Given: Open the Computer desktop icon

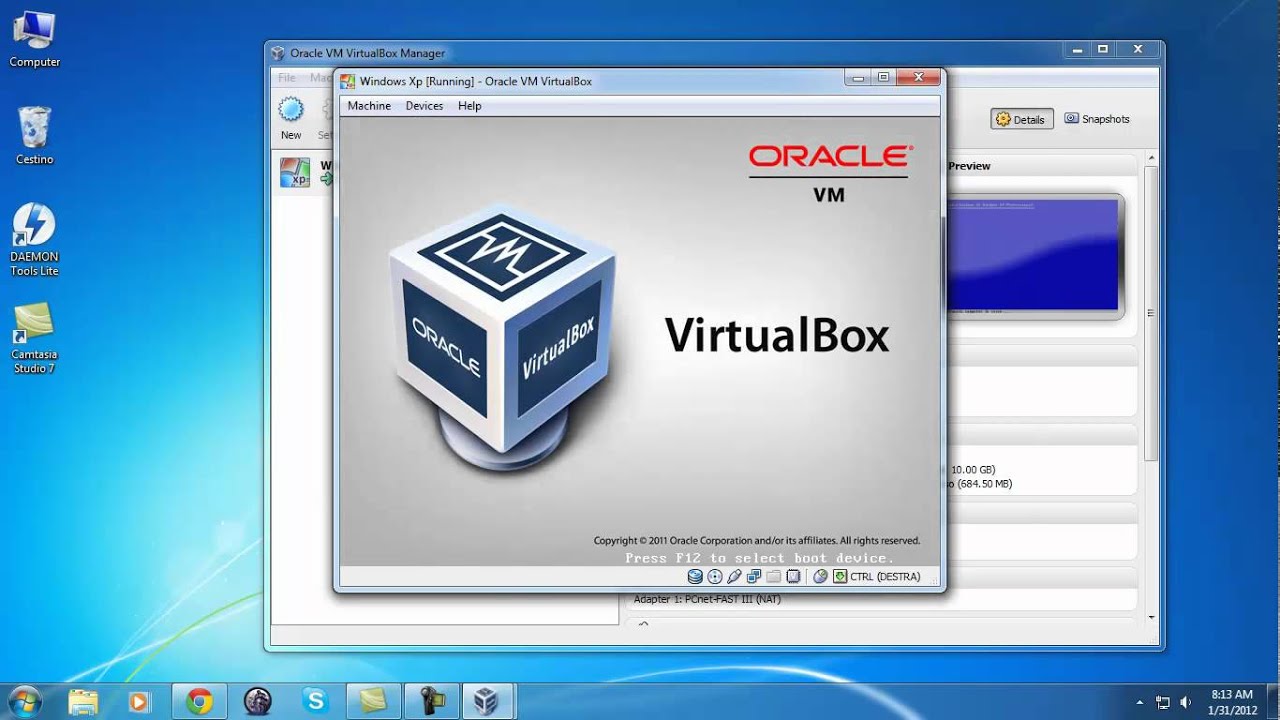Looking at the screenshot, I should point(34,39).
